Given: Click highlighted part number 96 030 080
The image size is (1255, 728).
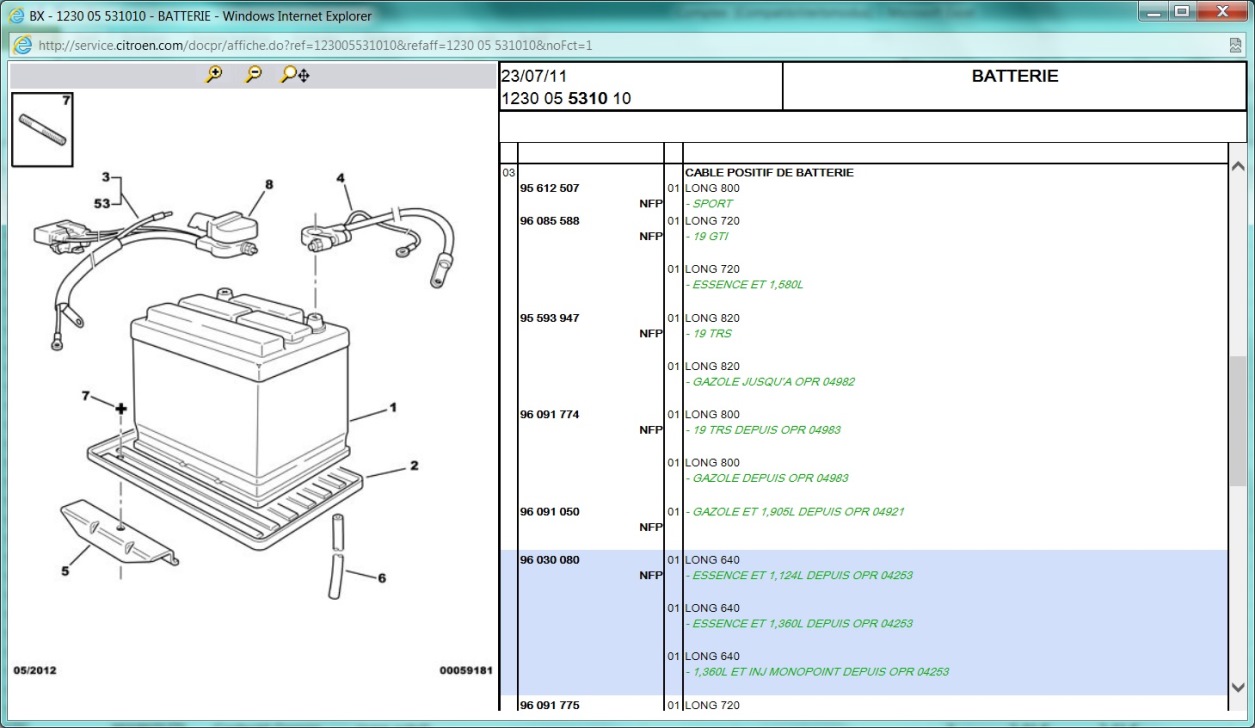Looking at the screenshot, I should pos(549,560).
